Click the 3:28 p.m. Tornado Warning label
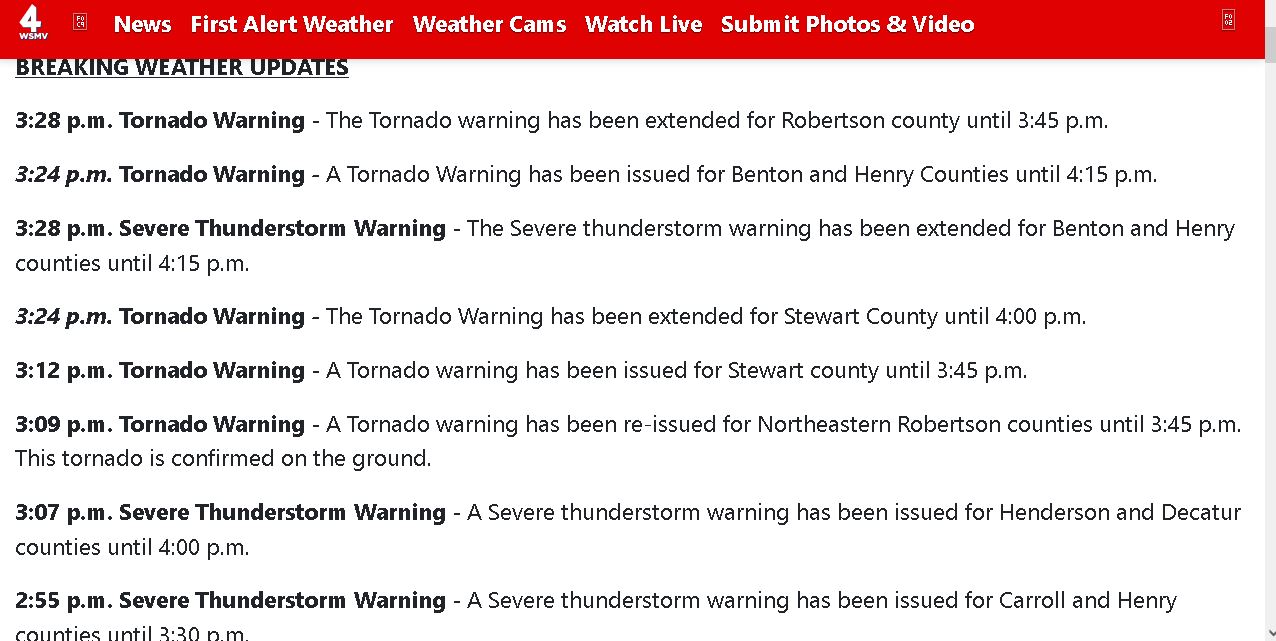 pyautogui.click(x=160, y=121)
